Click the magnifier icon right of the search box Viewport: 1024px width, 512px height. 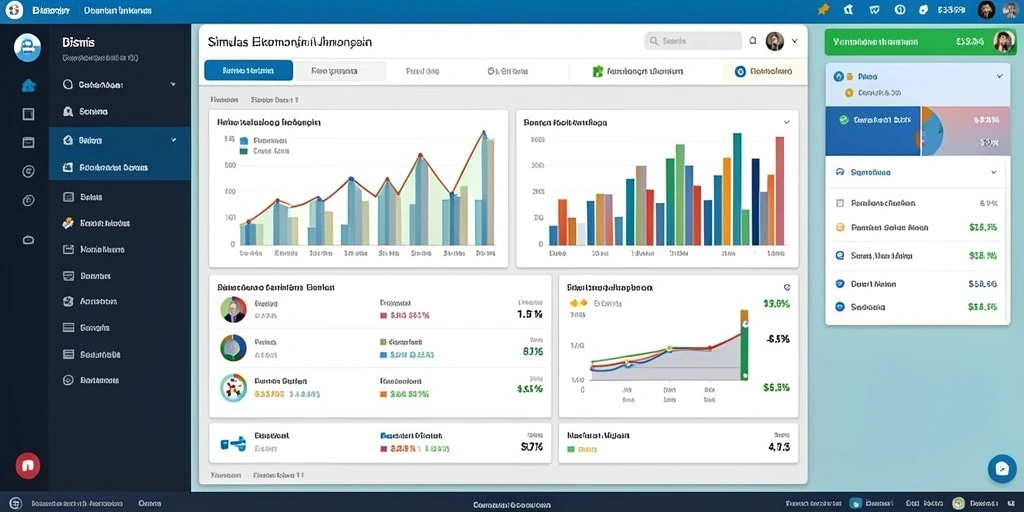click(753, 40)
